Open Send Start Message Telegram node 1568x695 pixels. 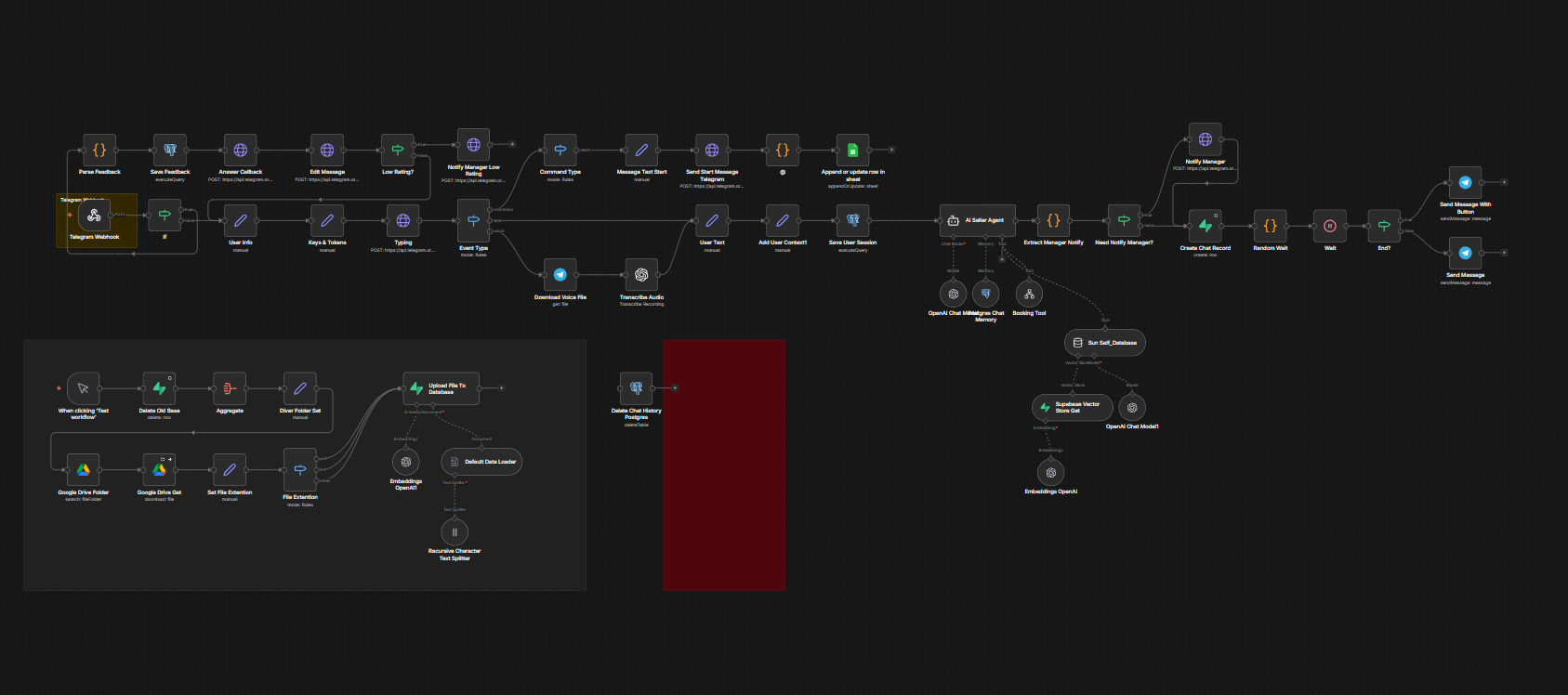click(x=712, y=150)
